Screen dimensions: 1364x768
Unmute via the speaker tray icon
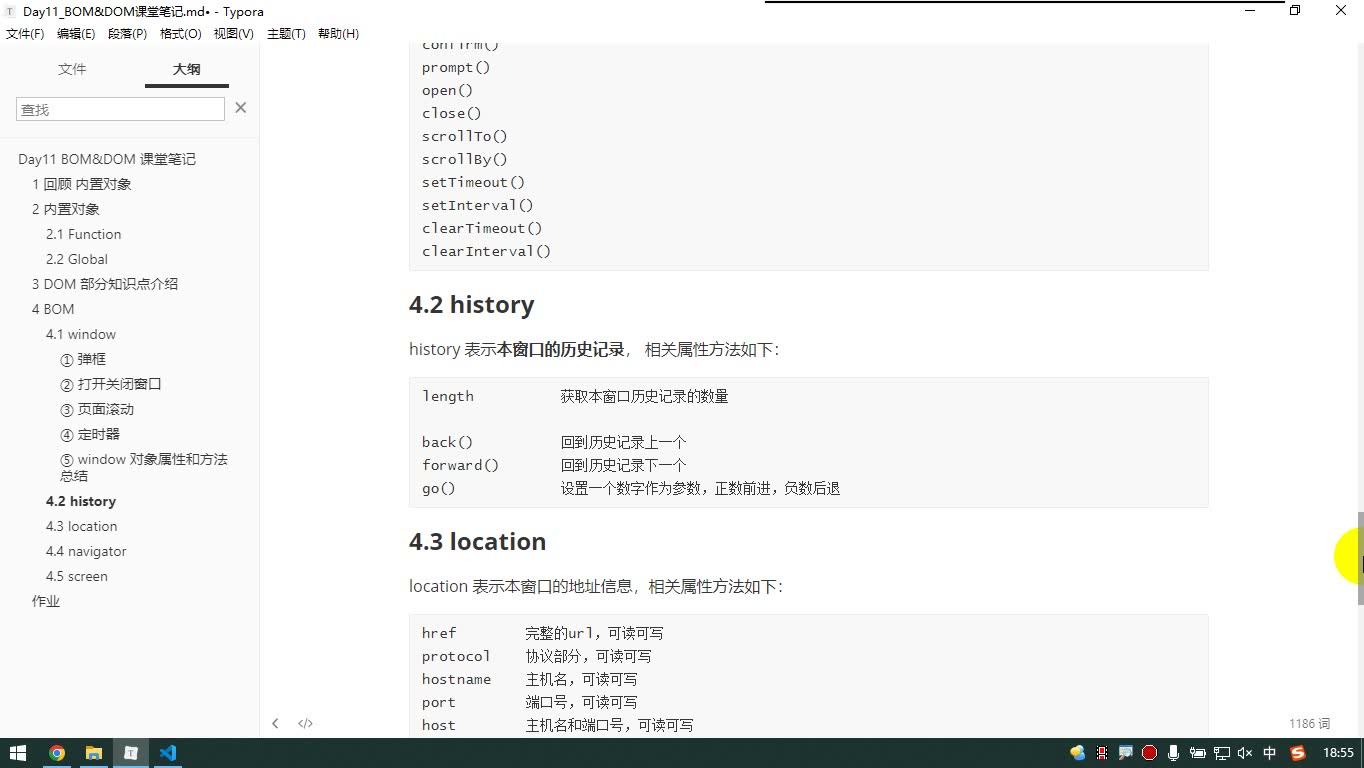[1246, 753]
